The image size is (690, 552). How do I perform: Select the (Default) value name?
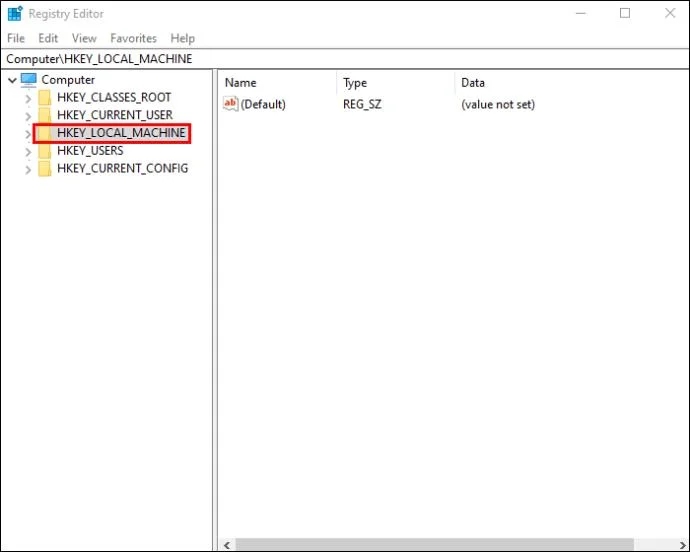263,104
